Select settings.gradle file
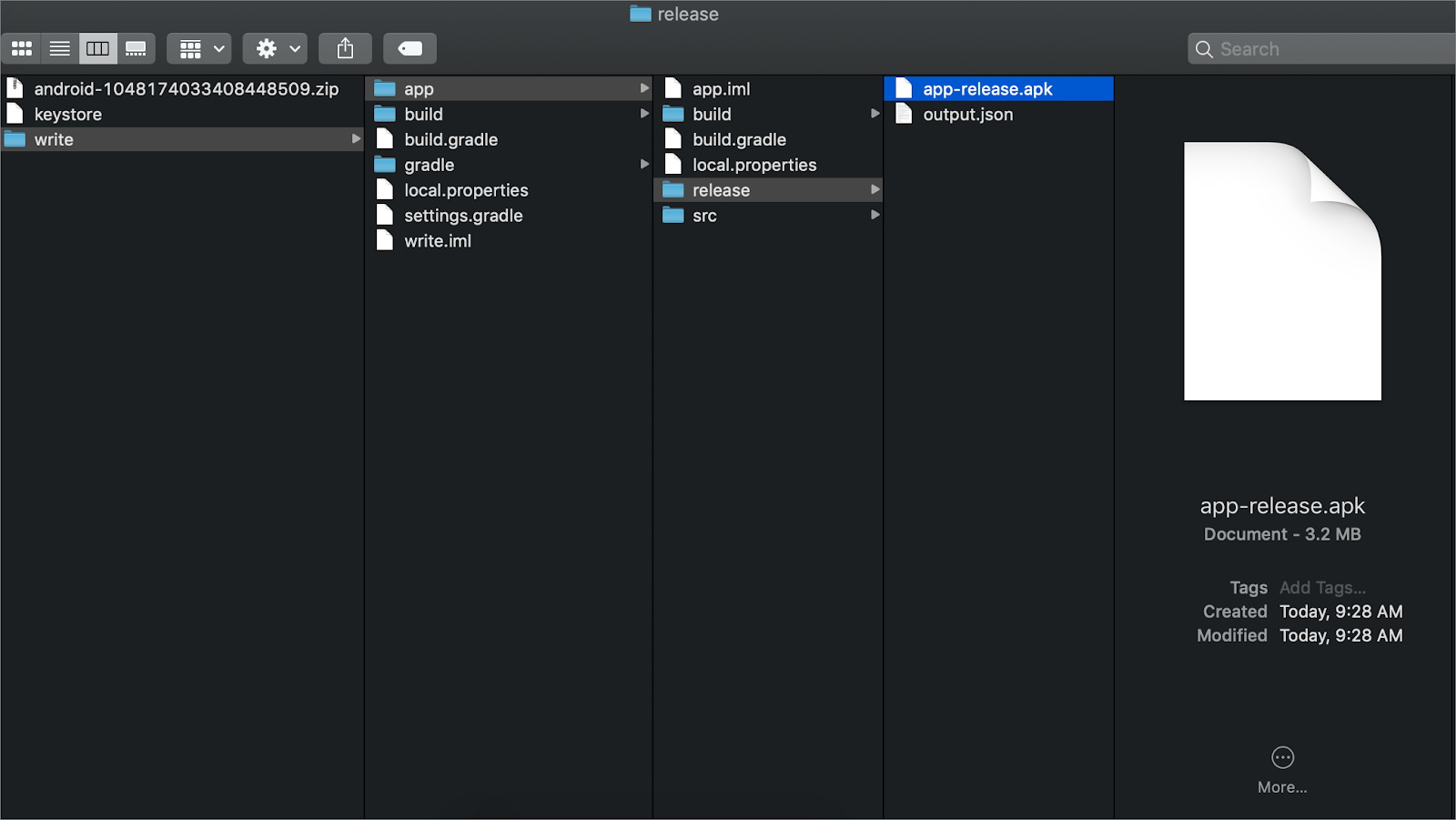This screenshot has height=820, width=1456. (x=510, y=216)
